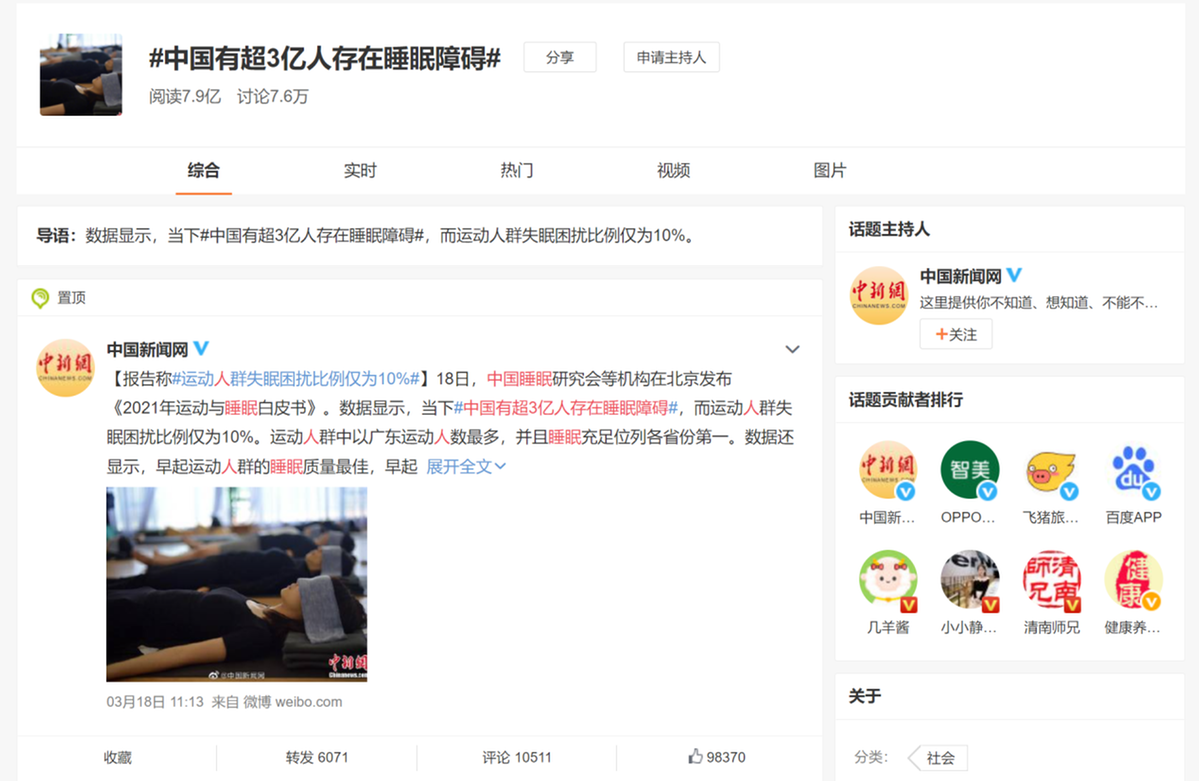Open contributor 清南师兄 avatar

tap(1051, 580)
